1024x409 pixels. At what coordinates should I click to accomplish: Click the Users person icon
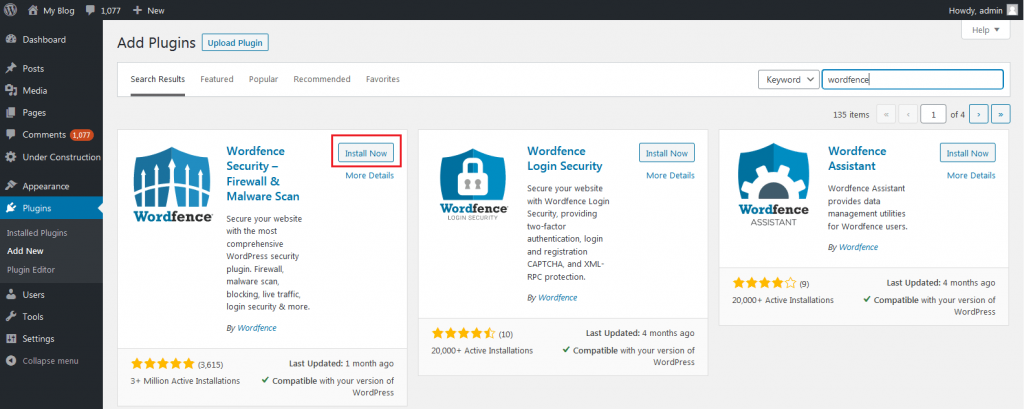coord(10,295)
